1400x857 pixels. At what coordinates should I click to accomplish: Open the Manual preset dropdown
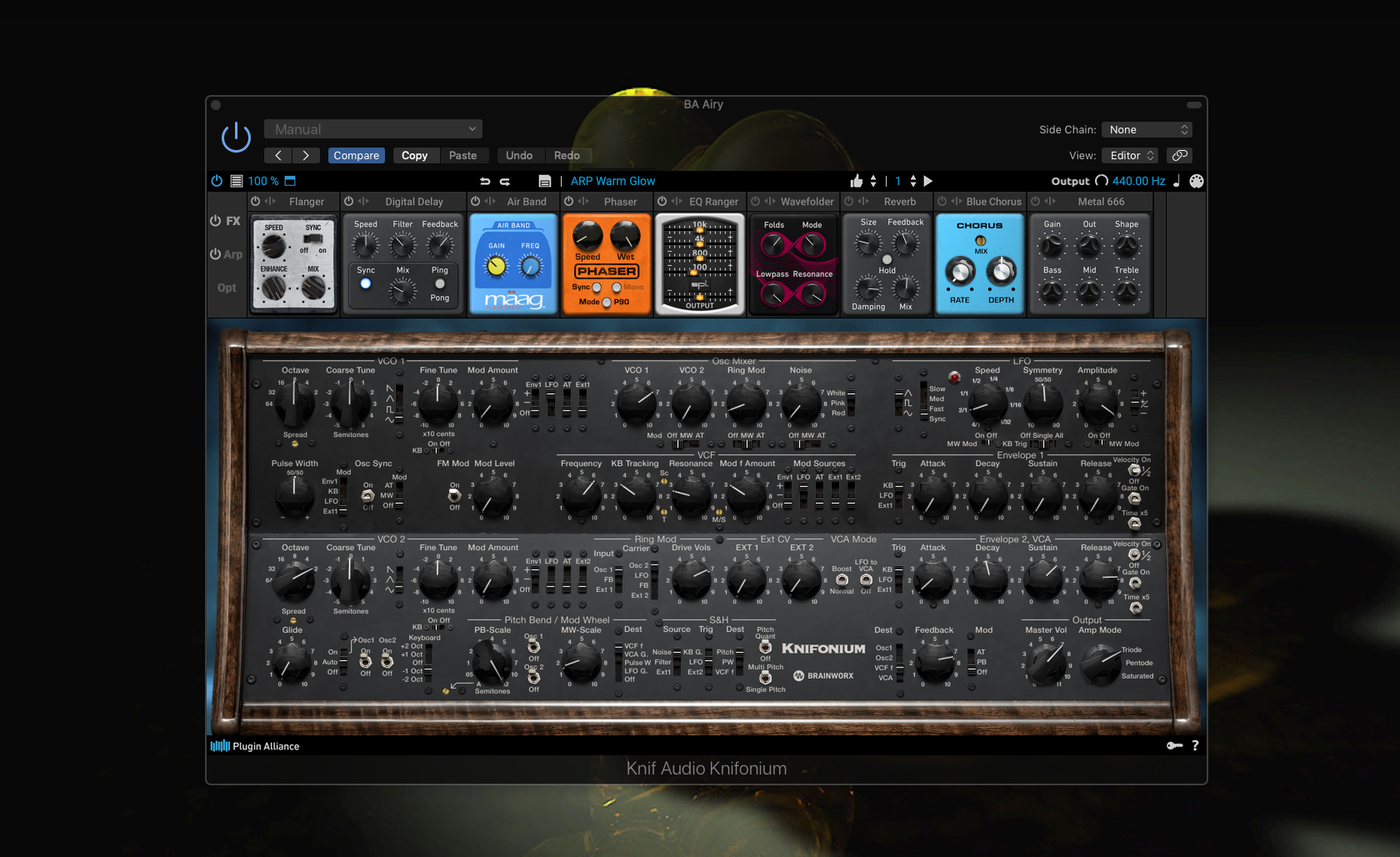coord(373,129)
